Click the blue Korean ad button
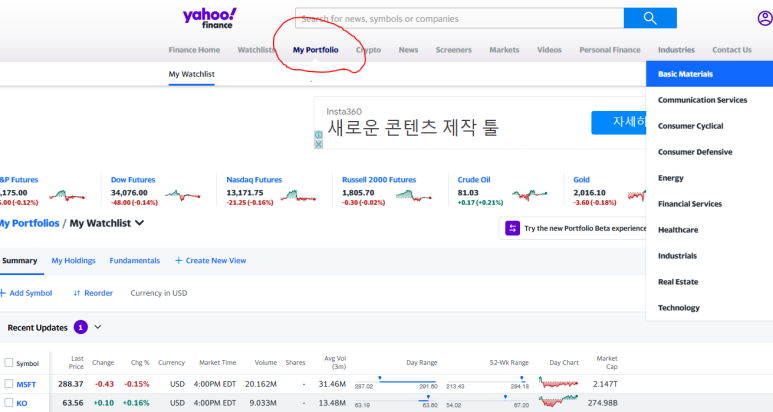This screenshot has width=773, height=412. 619,122
